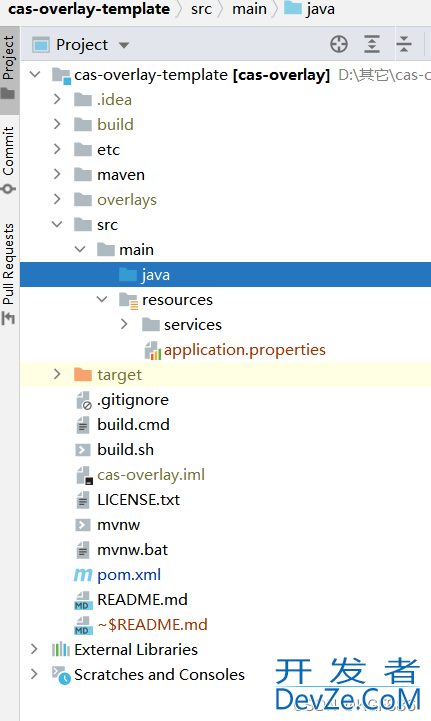This screenshot has height=721, width=431.
Task: Open the Project view dropdown arrow
Action: coord(124,45)
